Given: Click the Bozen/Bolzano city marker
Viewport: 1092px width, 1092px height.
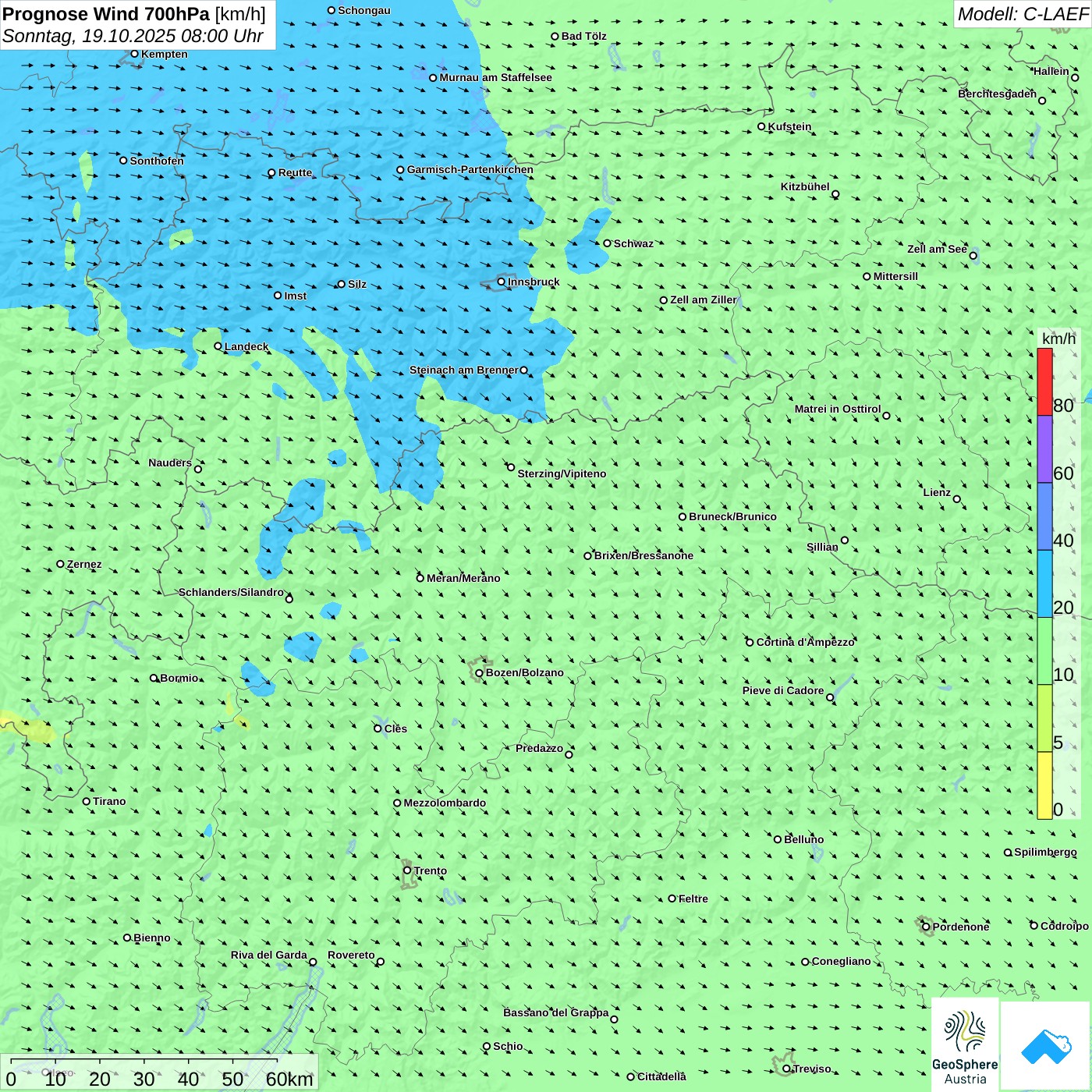Looking at the screenshot, I should (x=479, y=672).
